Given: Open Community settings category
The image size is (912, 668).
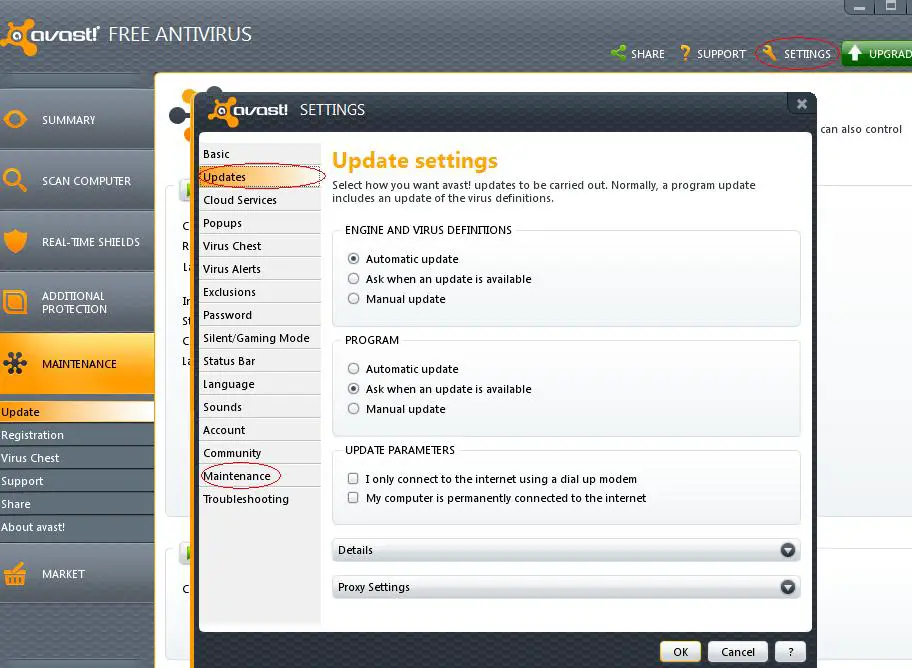Looking at the screenshot, I should (x=259, y=453).
